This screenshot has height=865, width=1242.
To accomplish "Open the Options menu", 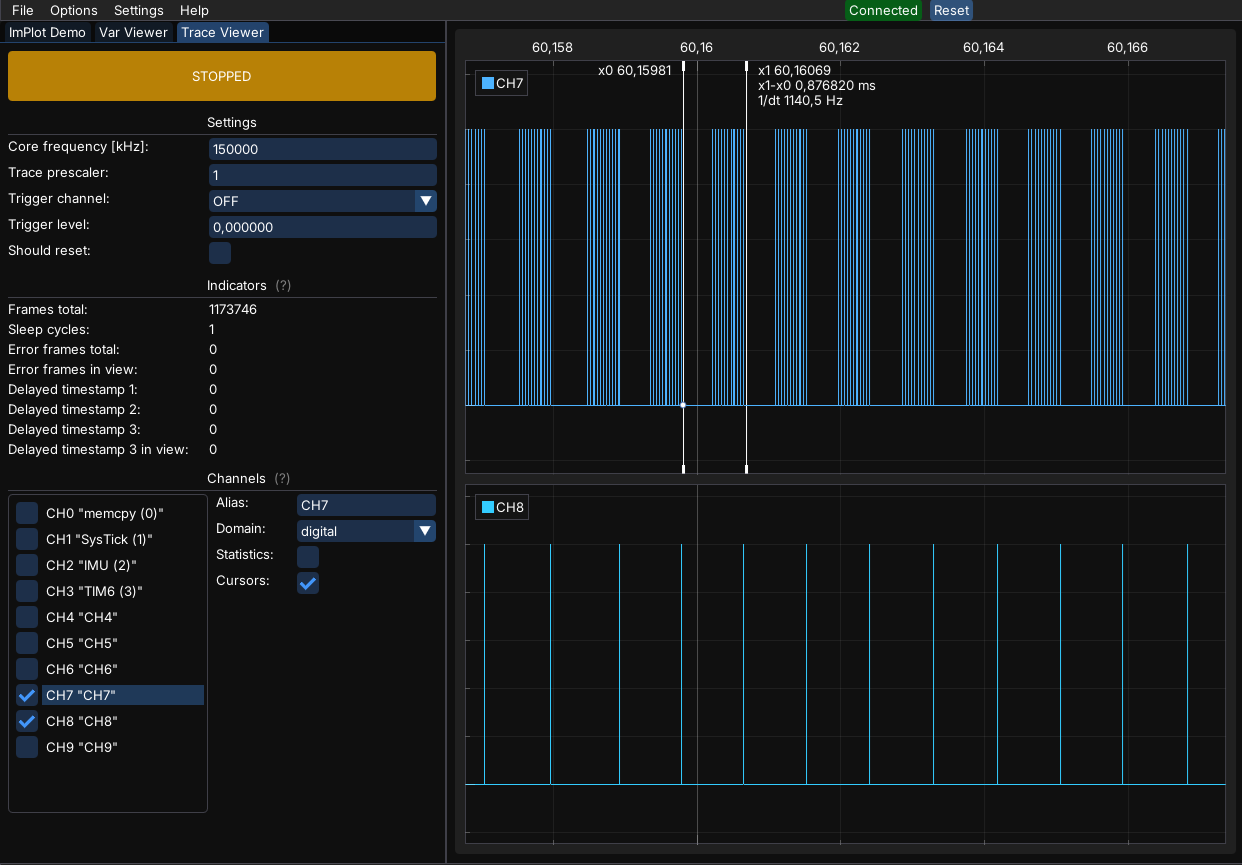I will 74,10.
